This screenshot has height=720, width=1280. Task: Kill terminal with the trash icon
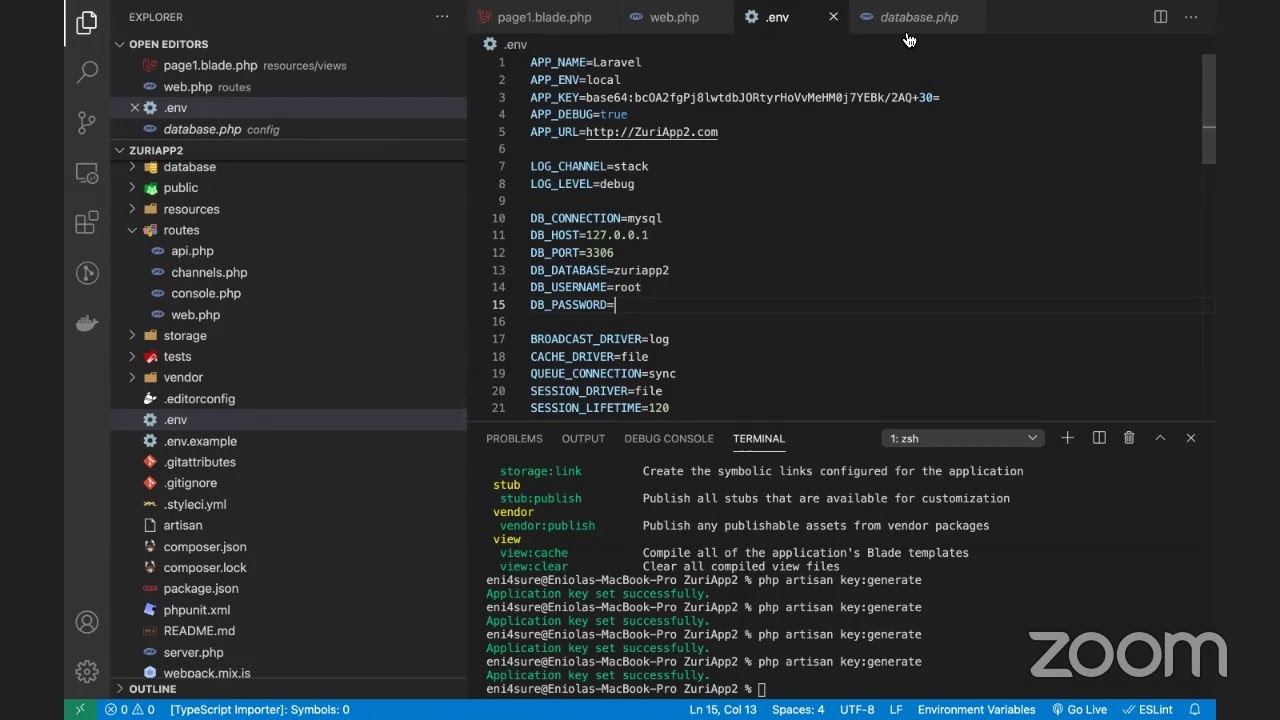pos(1129,438)
